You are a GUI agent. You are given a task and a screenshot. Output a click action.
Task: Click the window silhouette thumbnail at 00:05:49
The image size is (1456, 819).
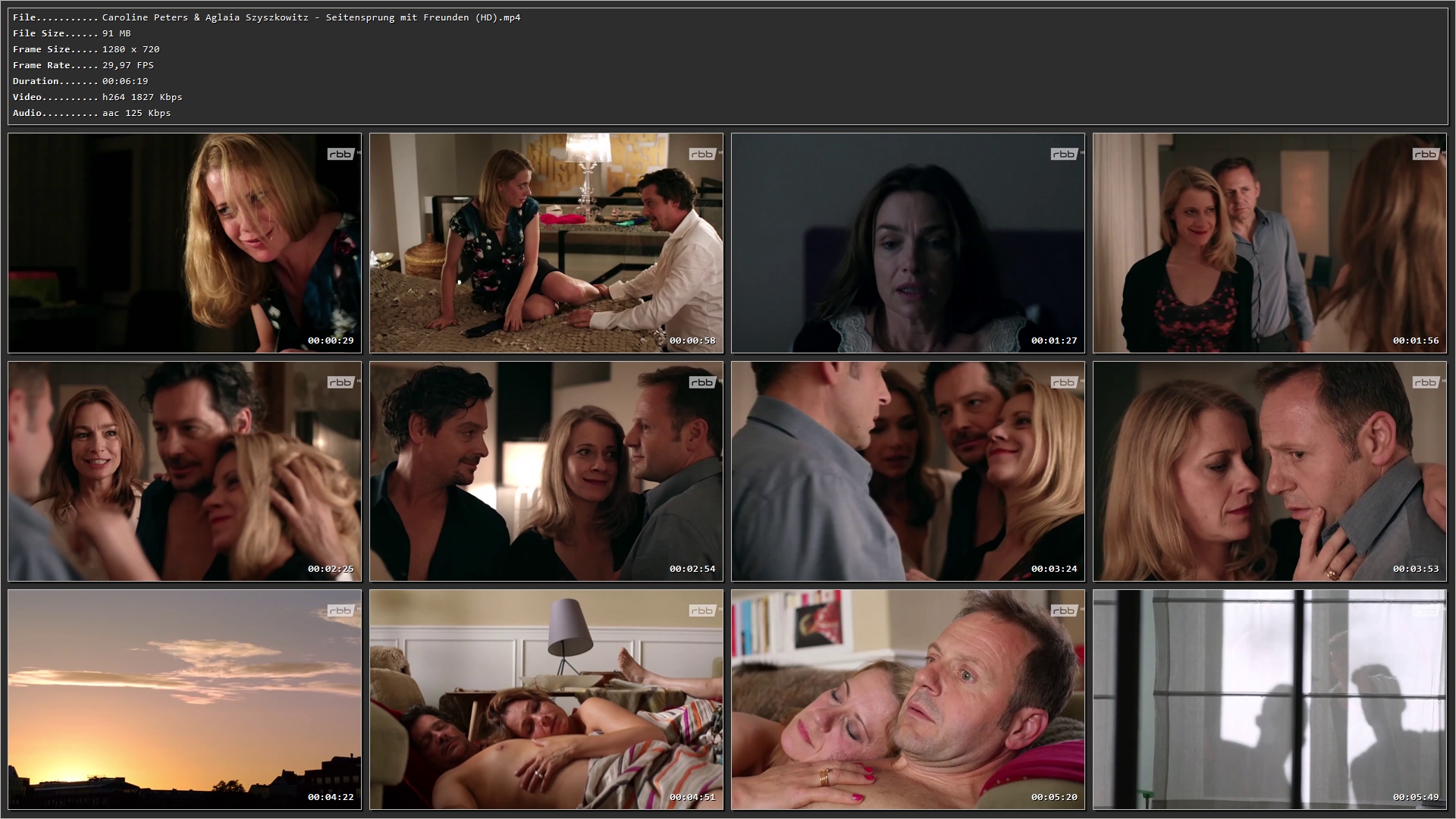[1269, 699]
